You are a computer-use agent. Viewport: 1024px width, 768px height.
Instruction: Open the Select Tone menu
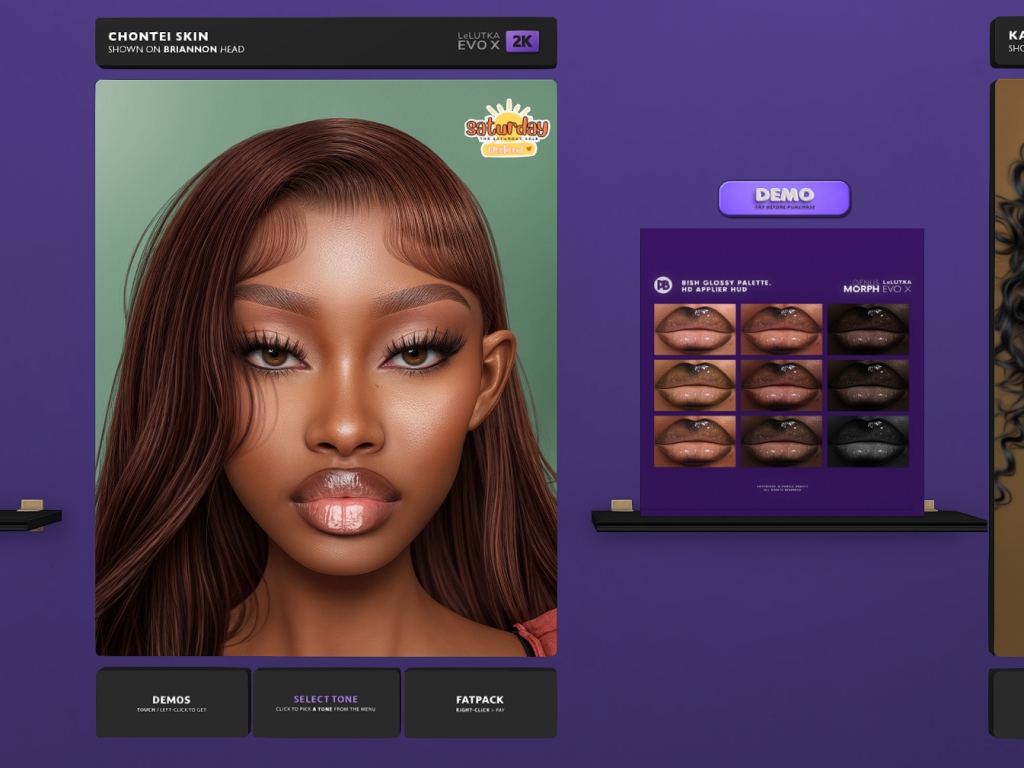[x=326, y=703]
